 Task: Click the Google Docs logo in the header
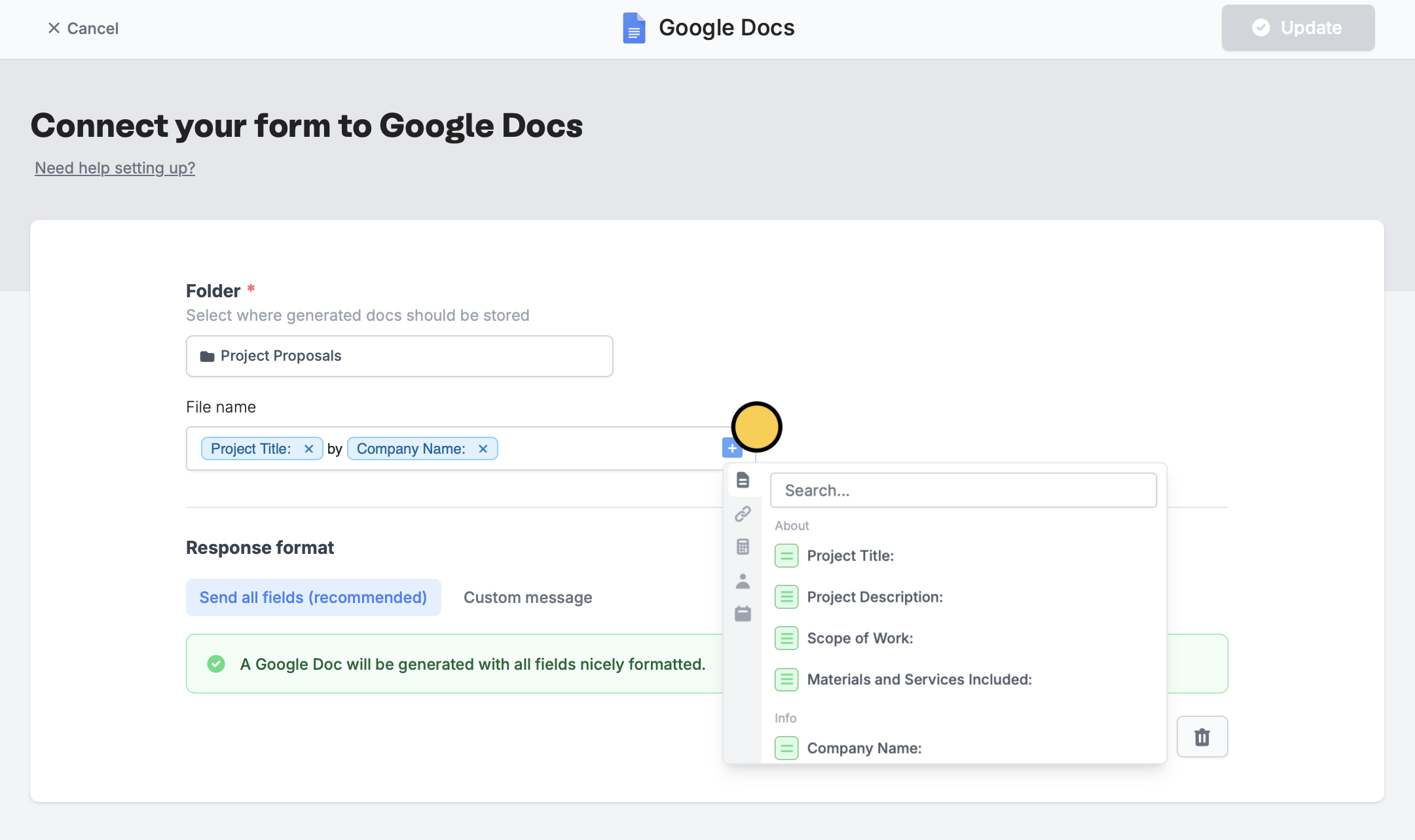coord(633,27)
